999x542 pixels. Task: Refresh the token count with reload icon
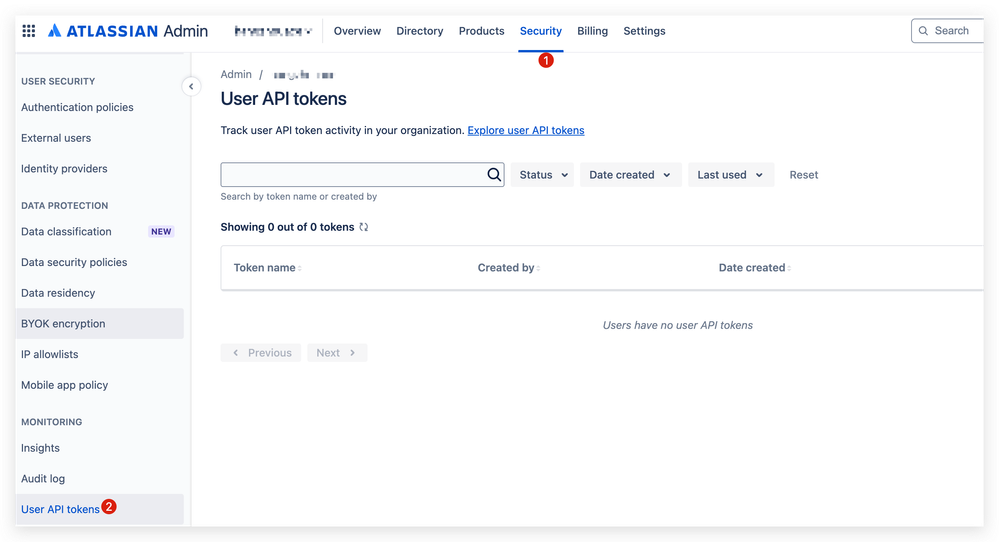[364, 227]
